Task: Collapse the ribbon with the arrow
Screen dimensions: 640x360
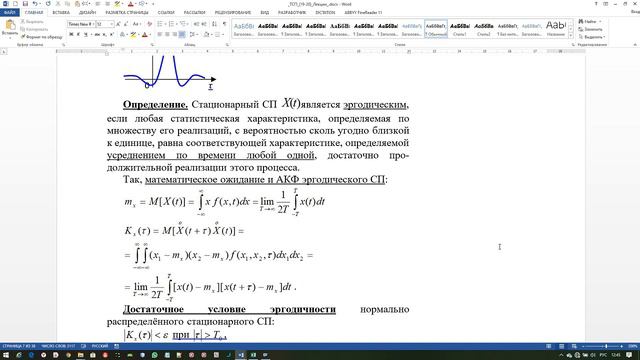Action: 635,44
